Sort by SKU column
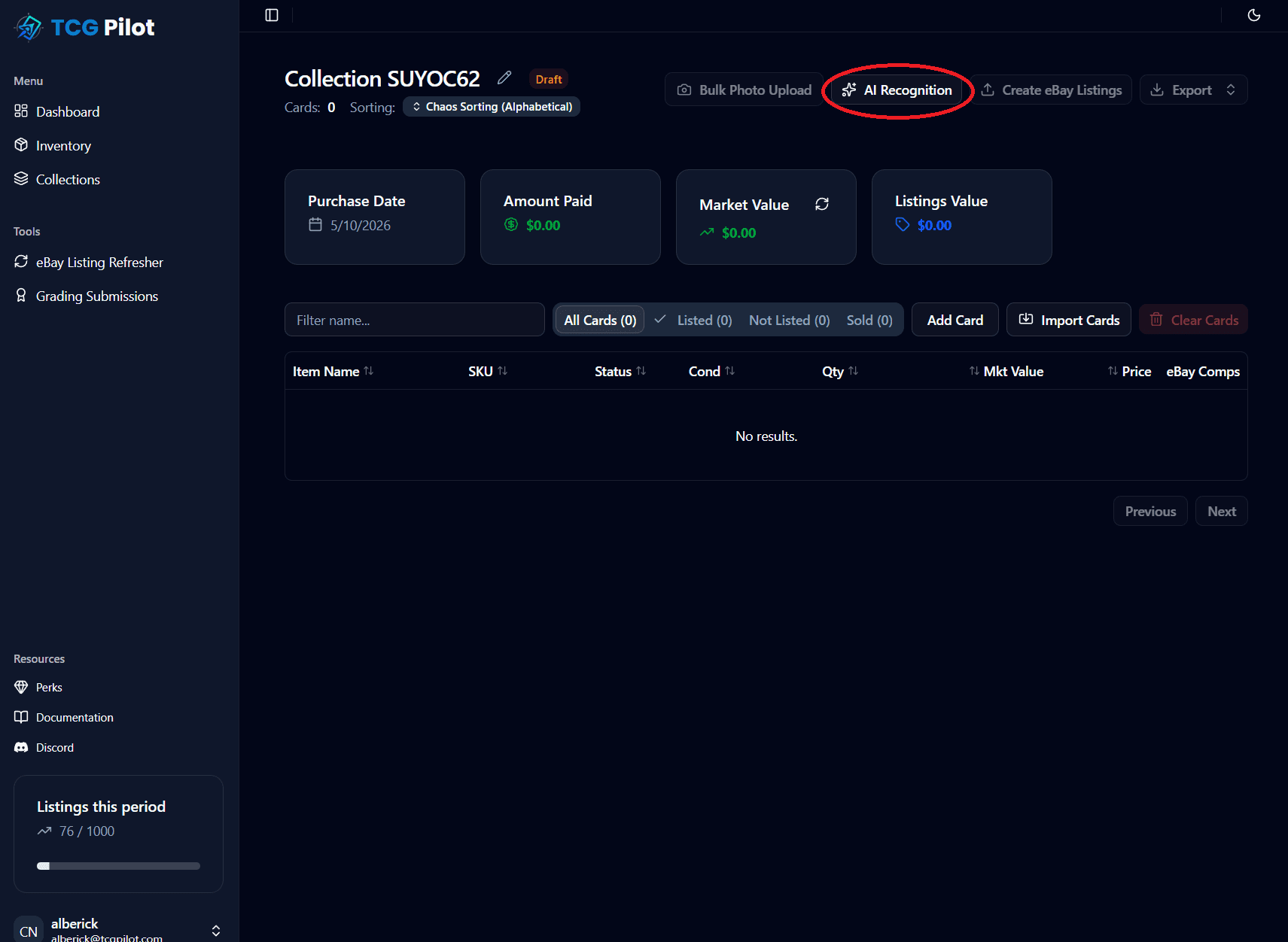The image size is (1288, 942). (488, 371)
